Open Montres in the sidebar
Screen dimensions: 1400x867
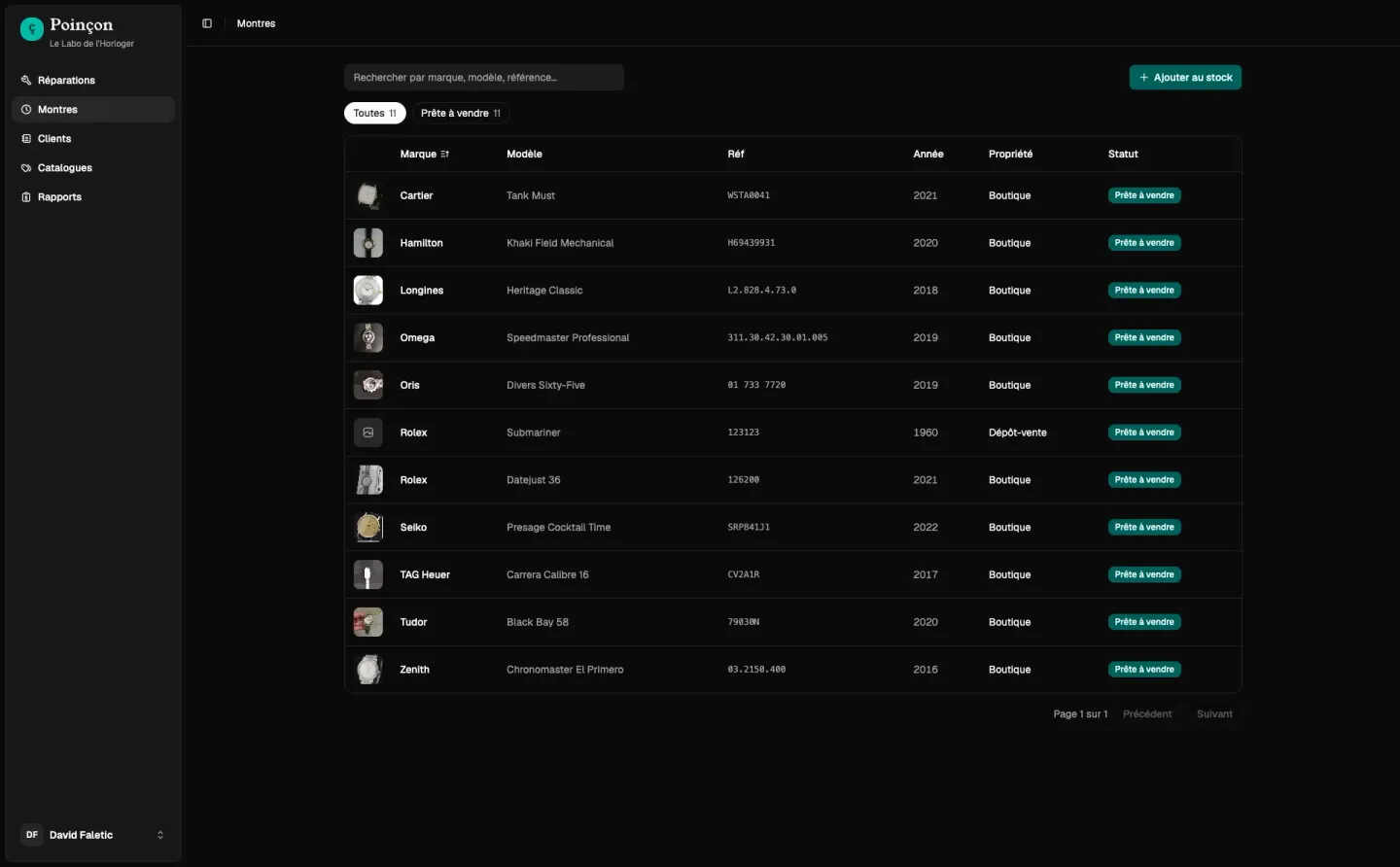93,110
